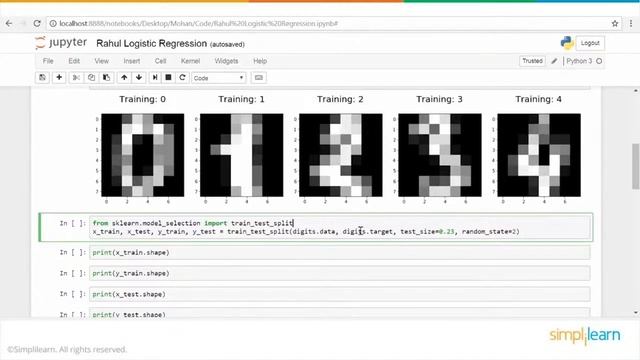
Task: Click the save and checkpoint icon
Action: click(42, 78)
